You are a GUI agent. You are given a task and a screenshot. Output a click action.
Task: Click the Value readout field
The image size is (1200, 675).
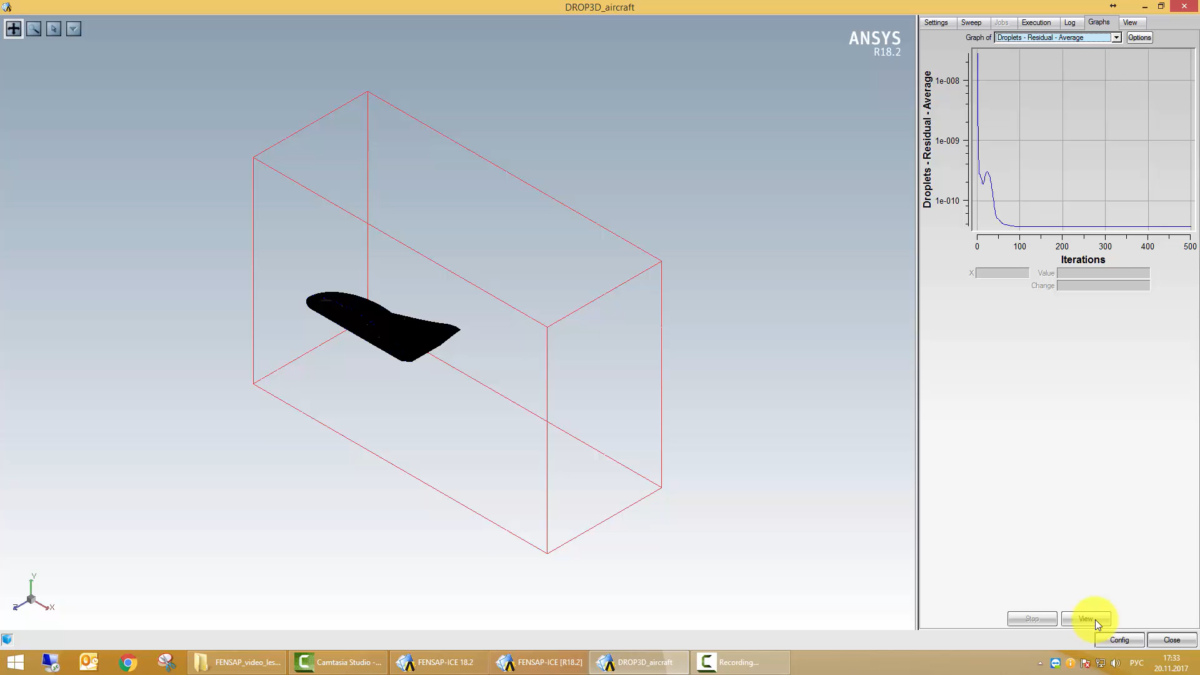[1103, 272]
